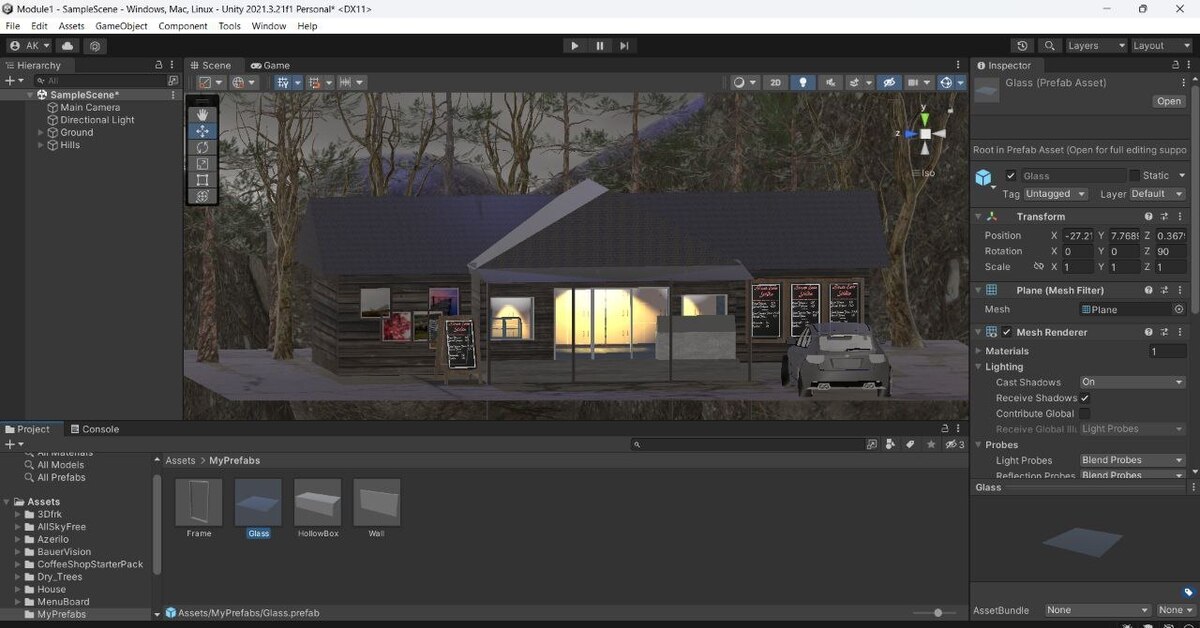The width and height of the screenshot is (1200, 628).
Task: Select the Rotate tool in scene view
Action: click(x=202, y=147)
